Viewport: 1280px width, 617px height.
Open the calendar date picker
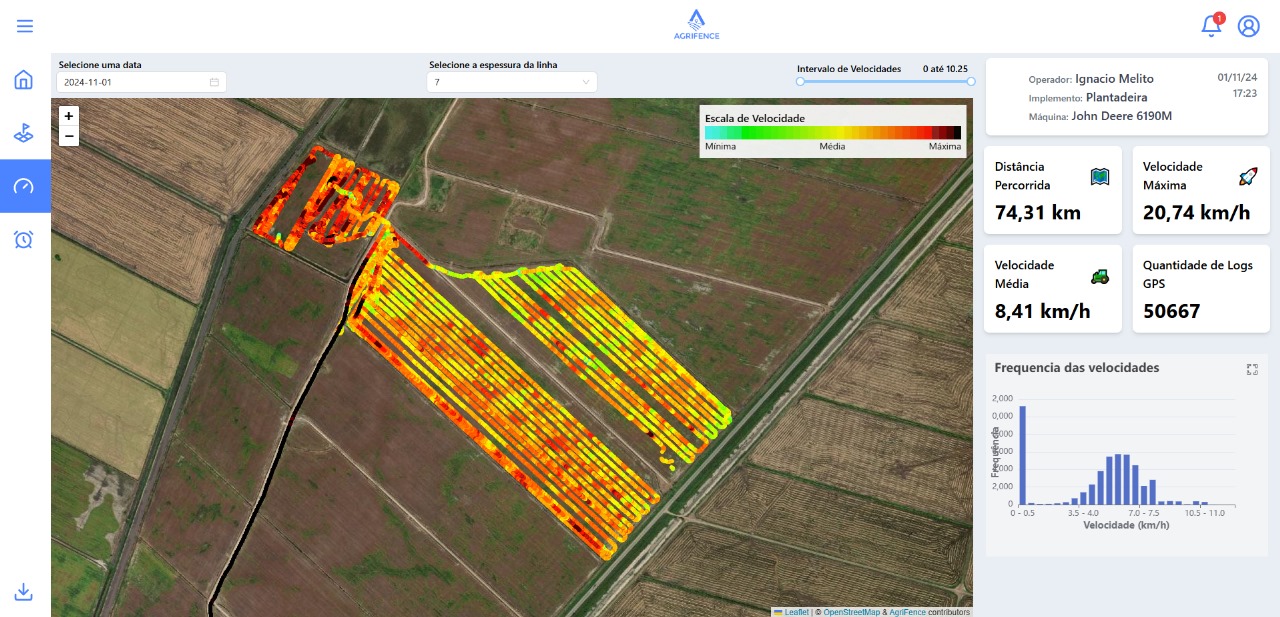tap(214, 82)
